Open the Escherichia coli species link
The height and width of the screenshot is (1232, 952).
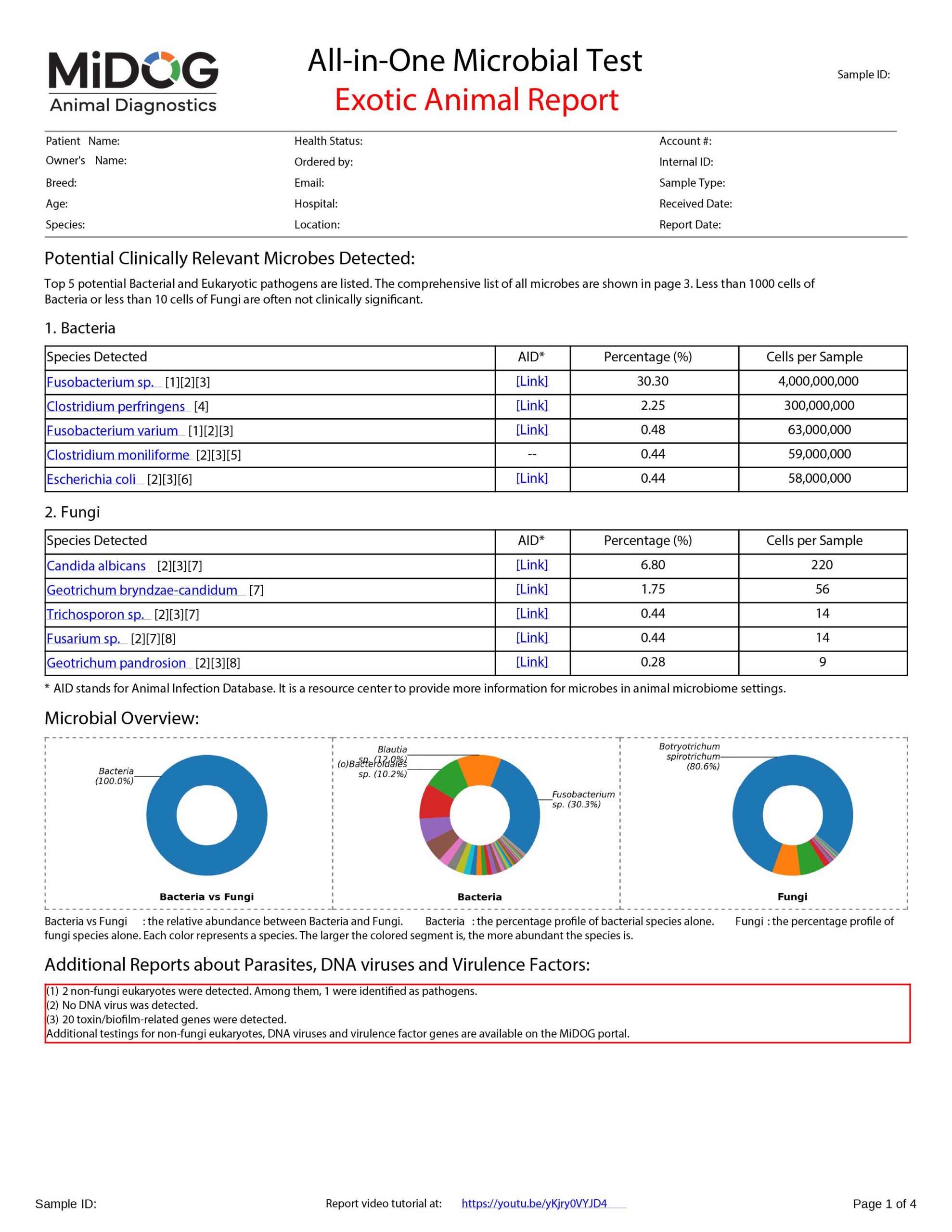(x=91, y=479)
